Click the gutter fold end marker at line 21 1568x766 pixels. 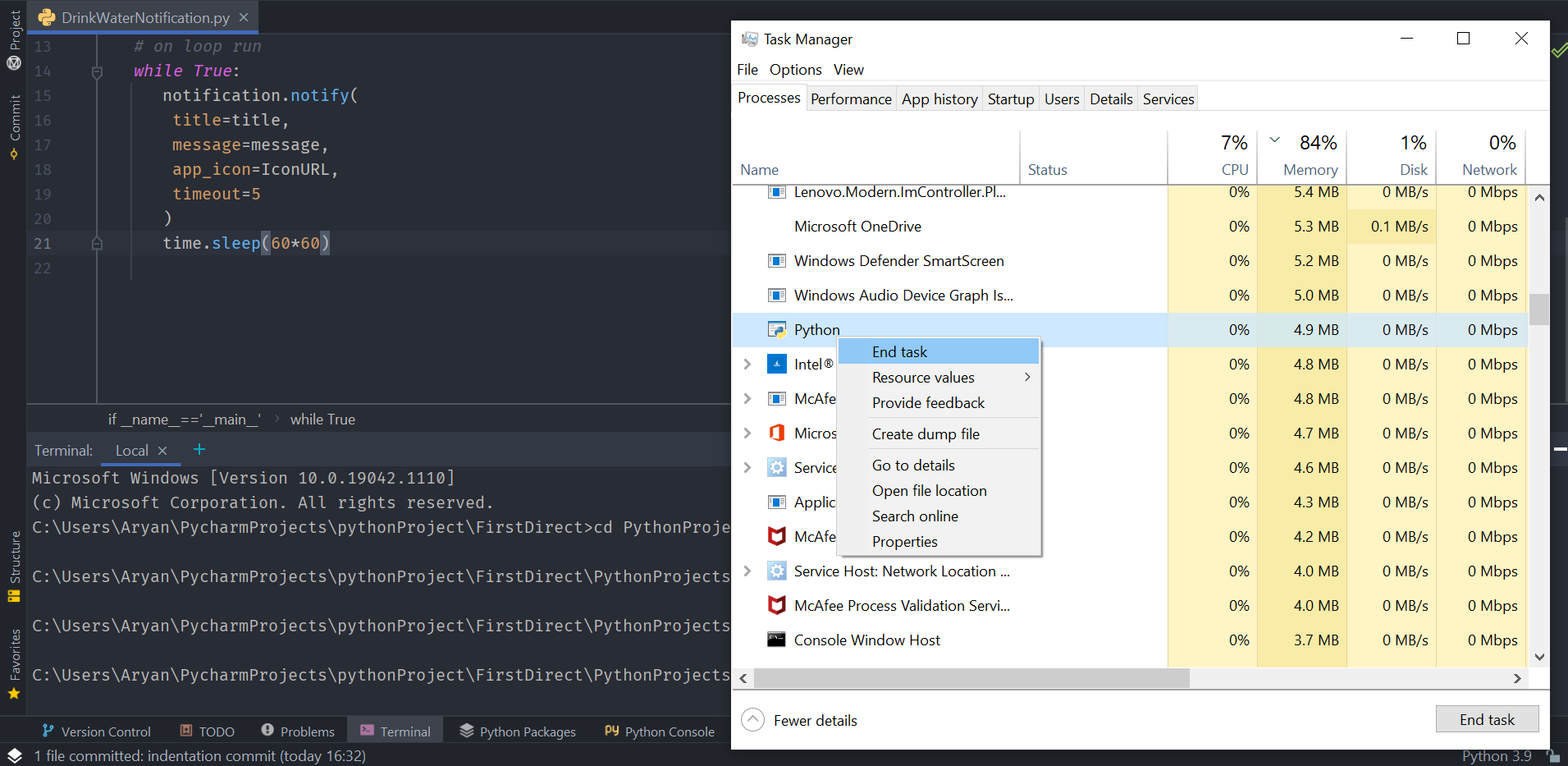pos(97,243)
